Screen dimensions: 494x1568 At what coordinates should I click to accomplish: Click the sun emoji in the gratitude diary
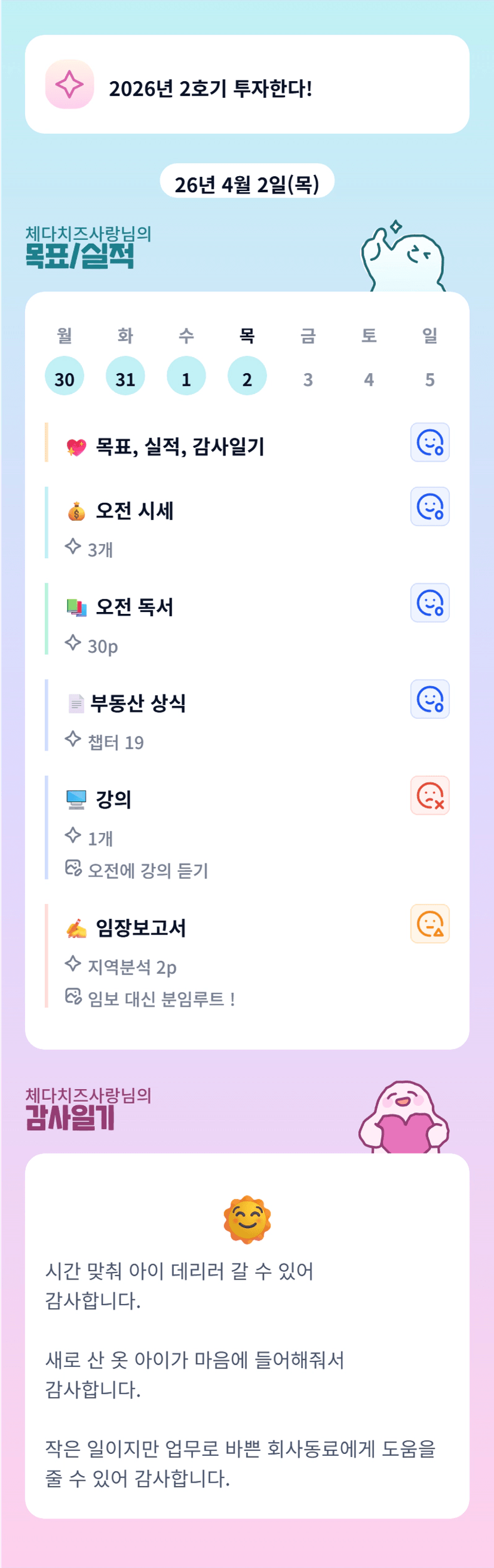coord(247,1218)
